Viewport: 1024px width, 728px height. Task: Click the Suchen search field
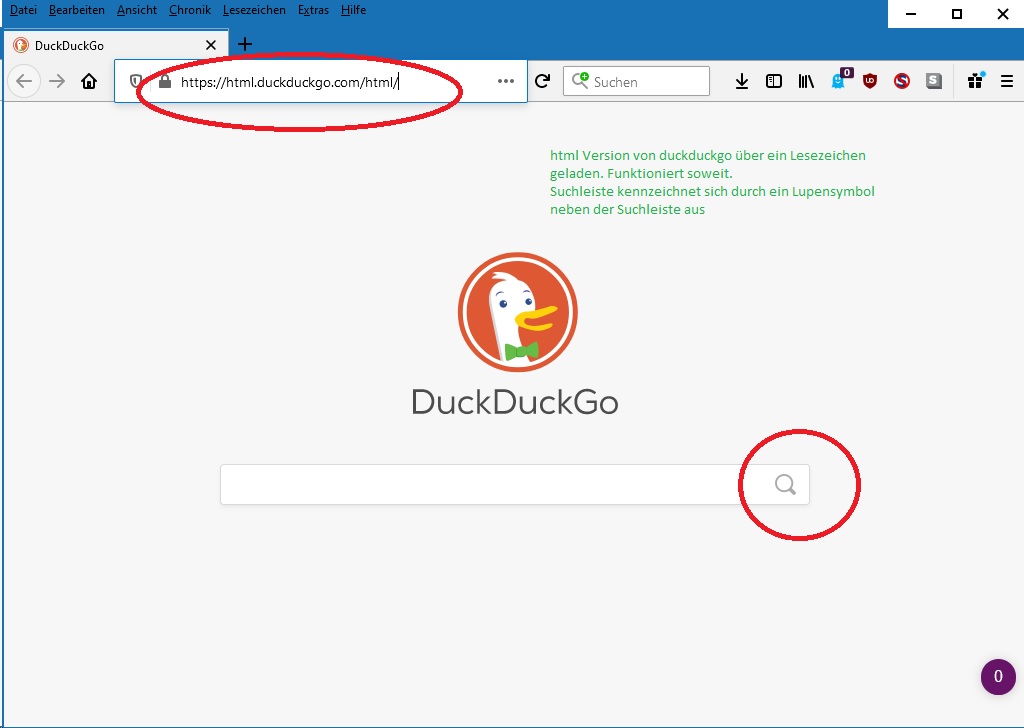click(x=636, y=81)
